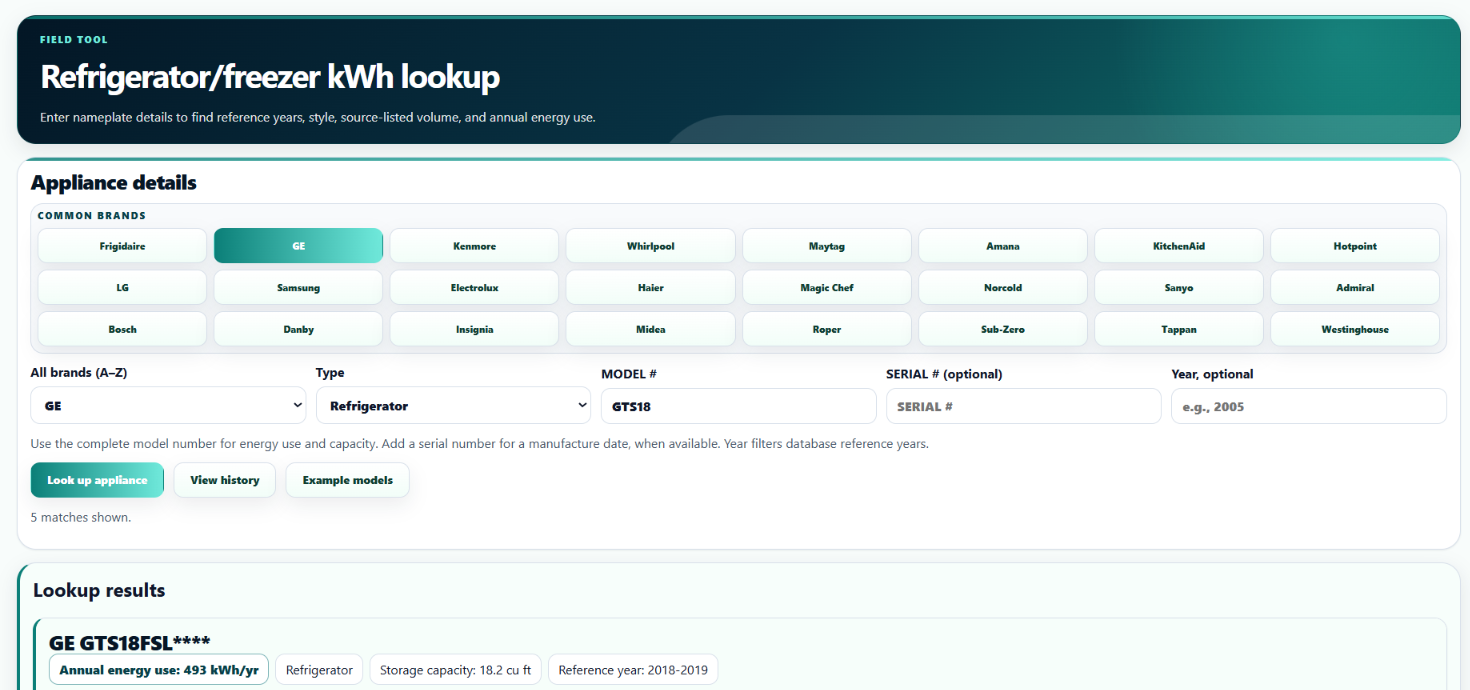This screenshot has width=1470, height=690.
Task: Click the FIELD TOOL label in header
Action: coord(74,40)
